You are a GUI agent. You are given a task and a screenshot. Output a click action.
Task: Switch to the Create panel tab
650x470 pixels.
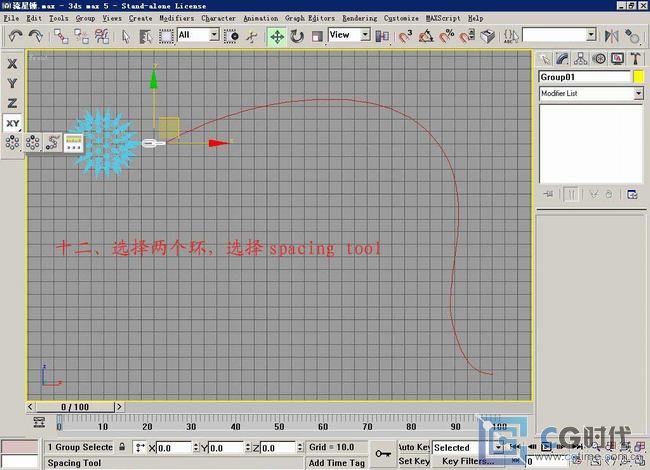pos(545,59)
